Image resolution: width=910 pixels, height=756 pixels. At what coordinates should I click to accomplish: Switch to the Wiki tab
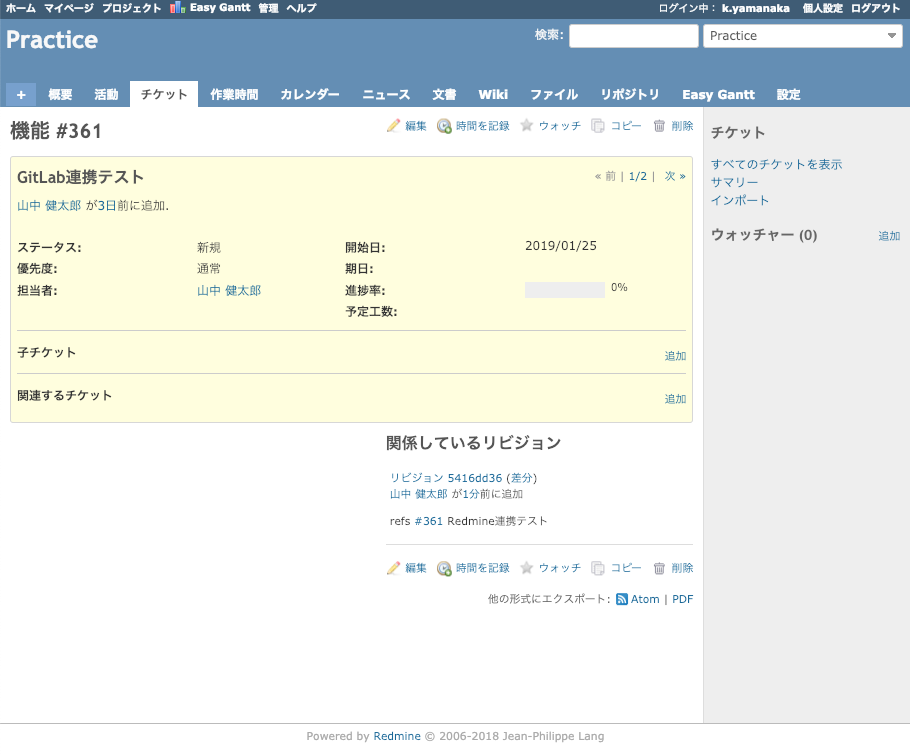click(x=493, y=95)
